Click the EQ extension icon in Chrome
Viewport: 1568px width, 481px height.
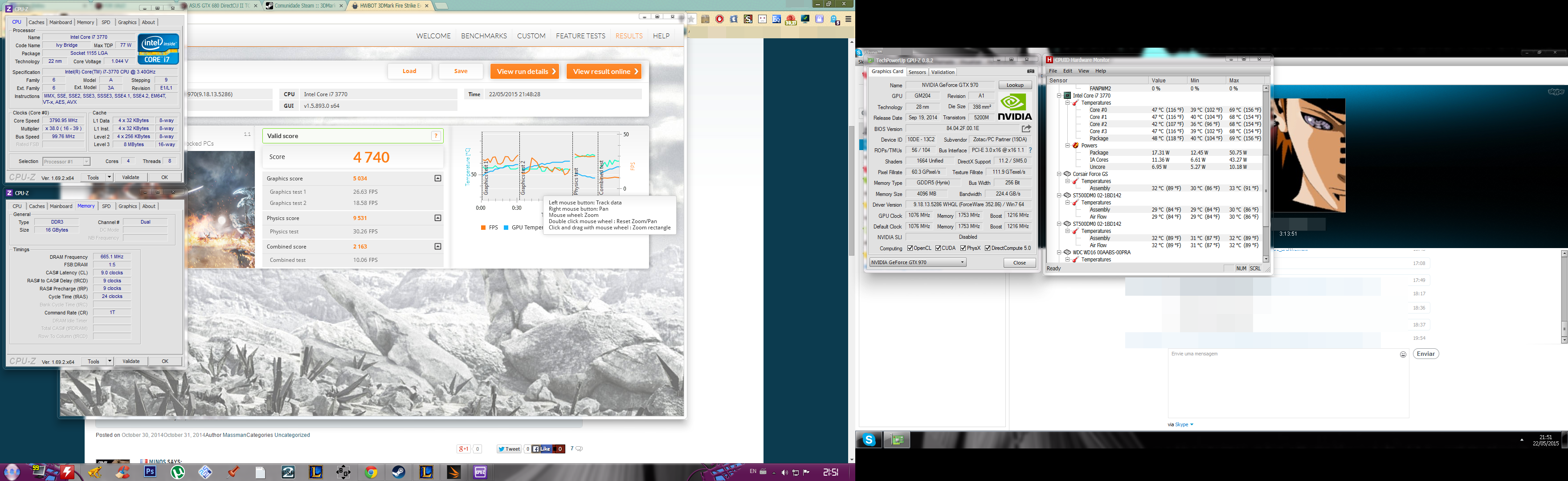pos(777,19)
